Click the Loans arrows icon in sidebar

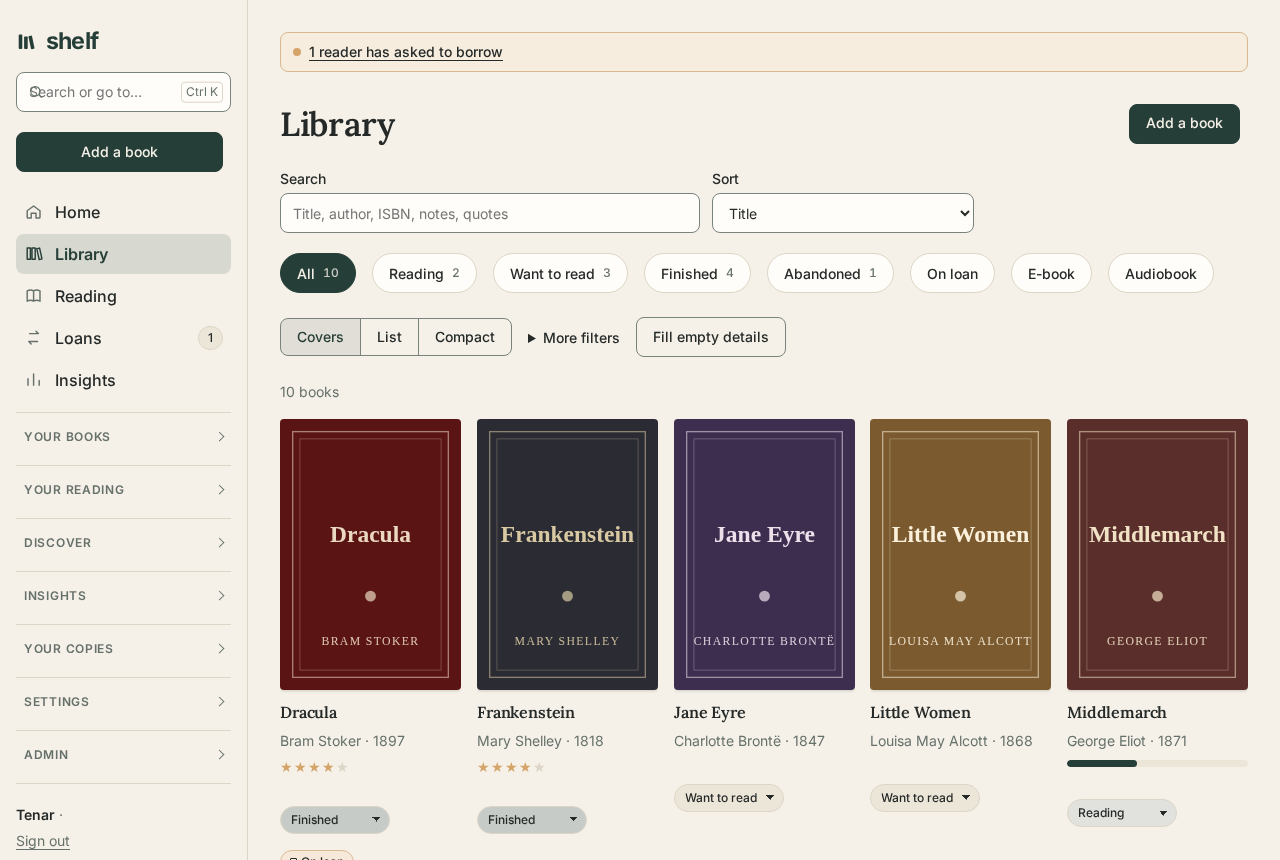point(34,338)
